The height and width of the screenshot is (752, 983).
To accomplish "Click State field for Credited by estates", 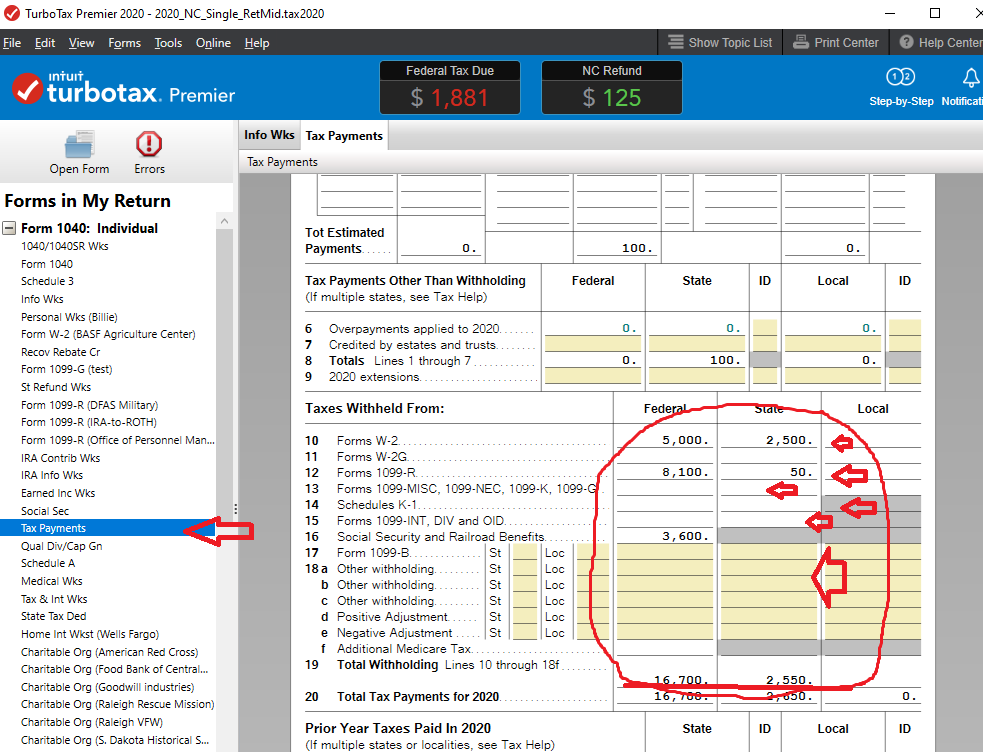I will [x=697, y=344].
